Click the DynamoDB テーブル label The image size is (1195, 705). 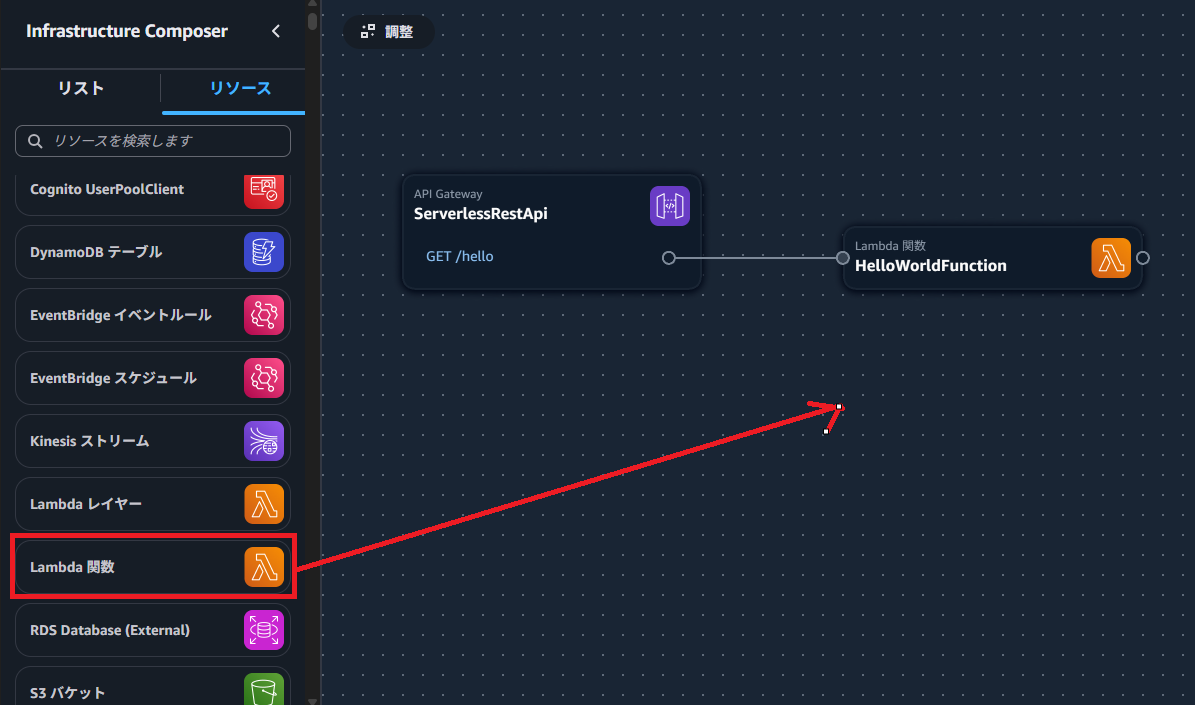(x=96, y=252)
